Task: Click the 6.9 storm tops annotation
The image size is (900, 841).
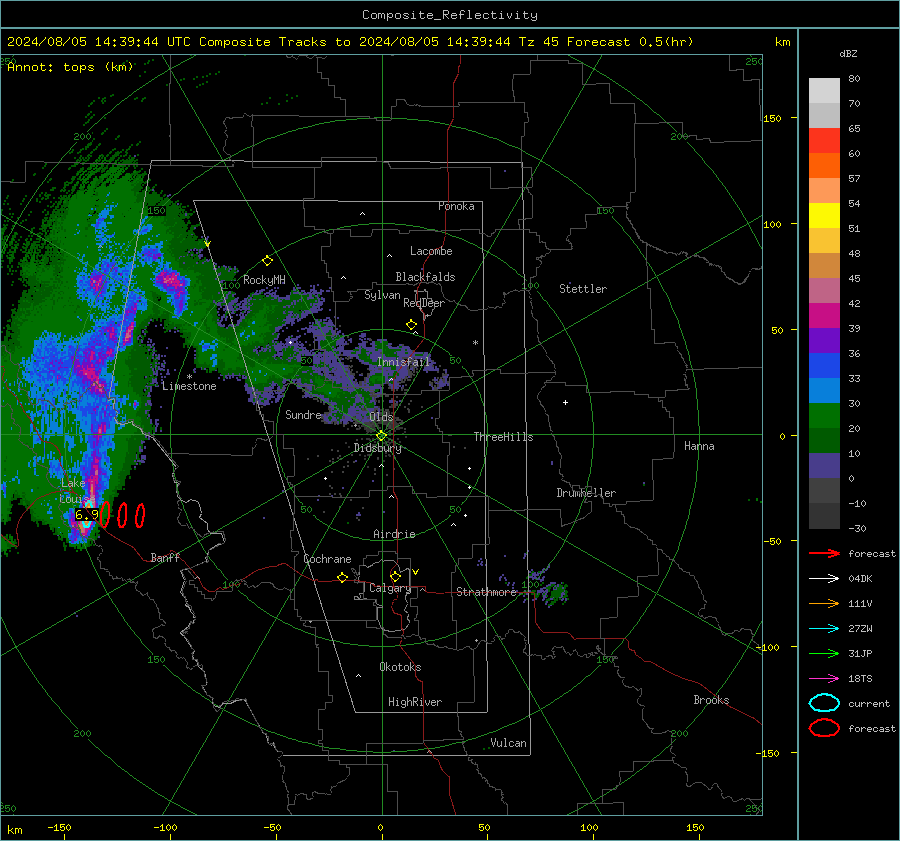Action: point(87,514)
